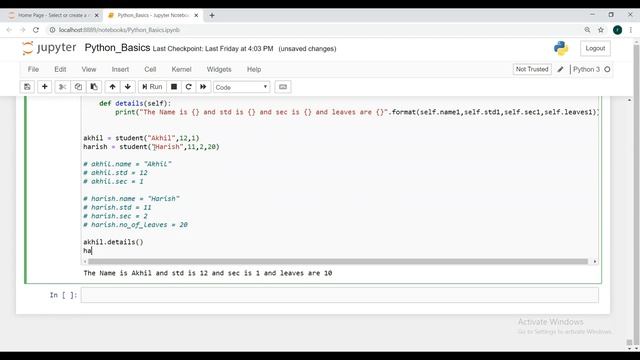Viewport: 640px width, 360px height.
Task: Insert cell below with the plus icon
Action: pos(44,87)
